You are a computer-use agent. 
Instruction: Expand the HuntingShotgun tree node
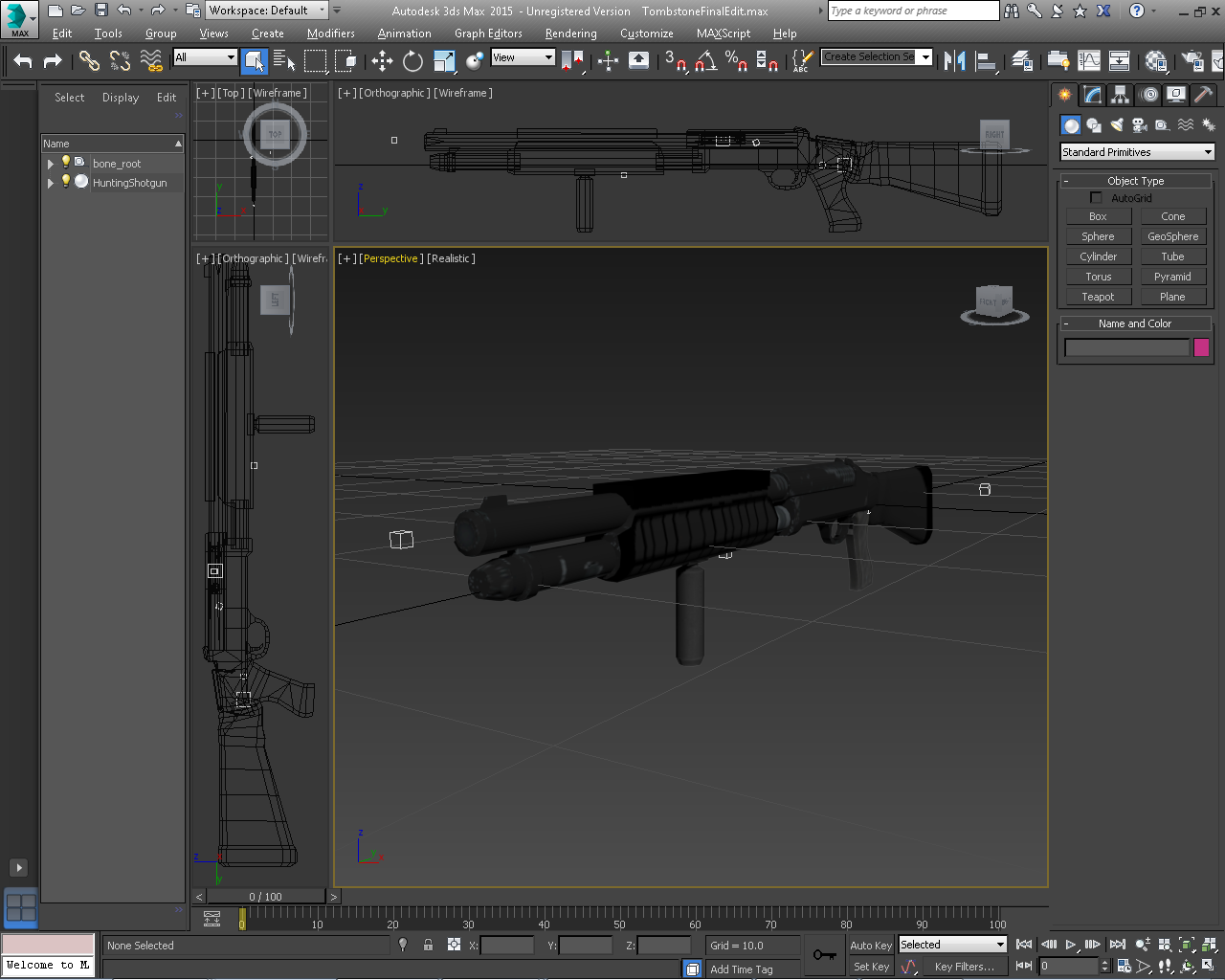click(50, 182)
